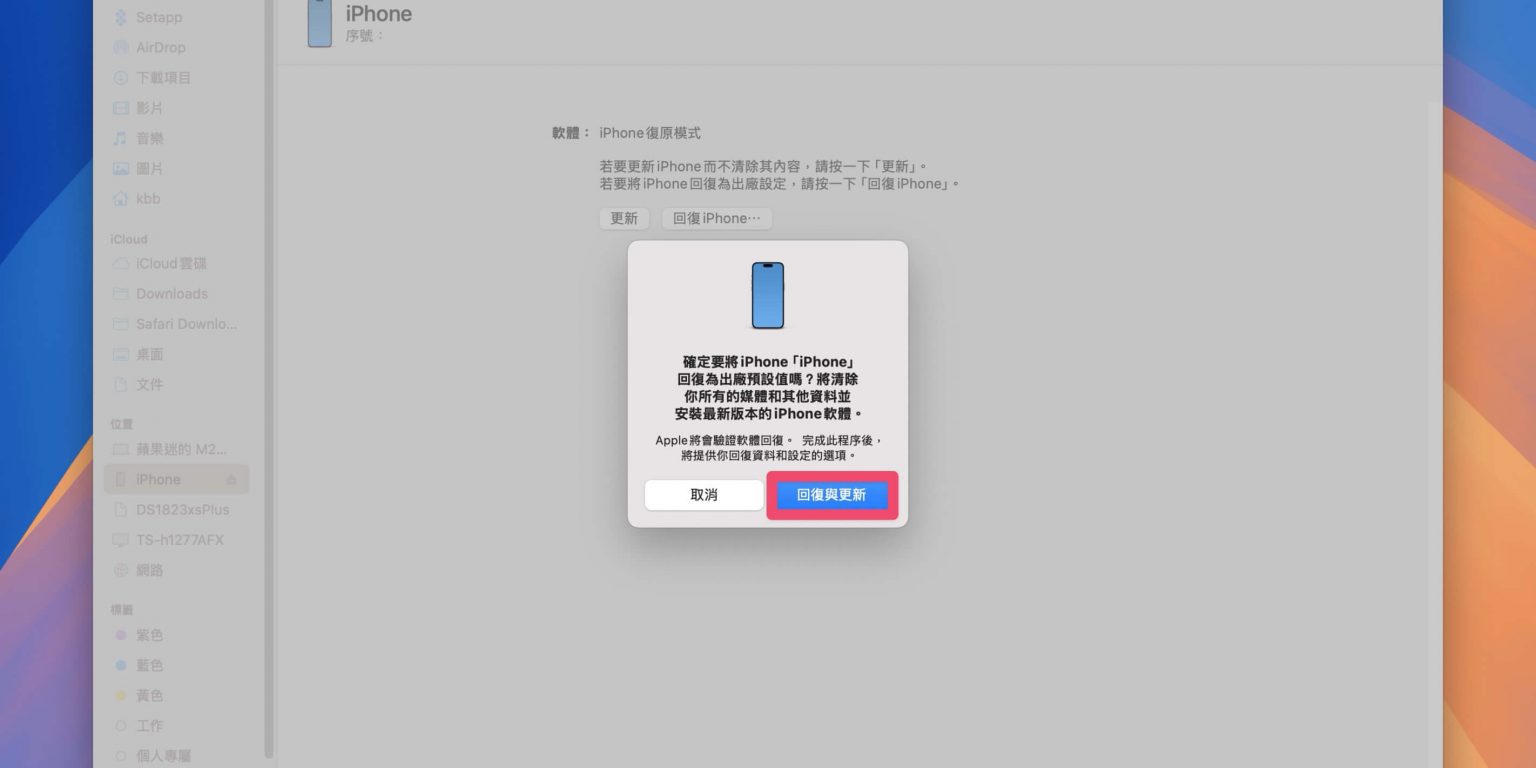
Task: Click the 回復iPhone… button
Action: click(x=716, y=218)
